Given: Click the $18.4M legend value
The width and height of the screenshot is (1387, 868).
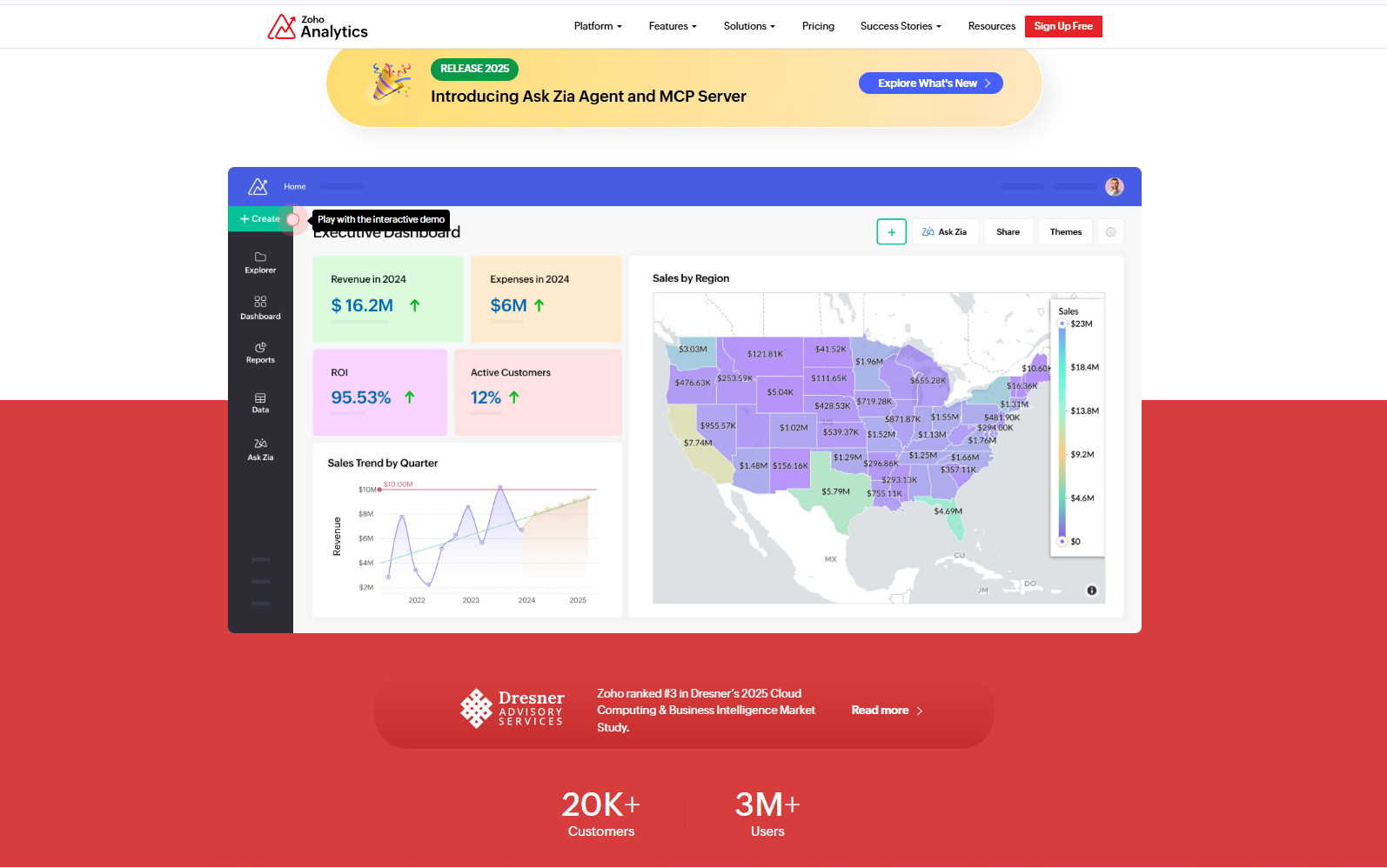Looking at the screenshot, I should coord(1084,367).
